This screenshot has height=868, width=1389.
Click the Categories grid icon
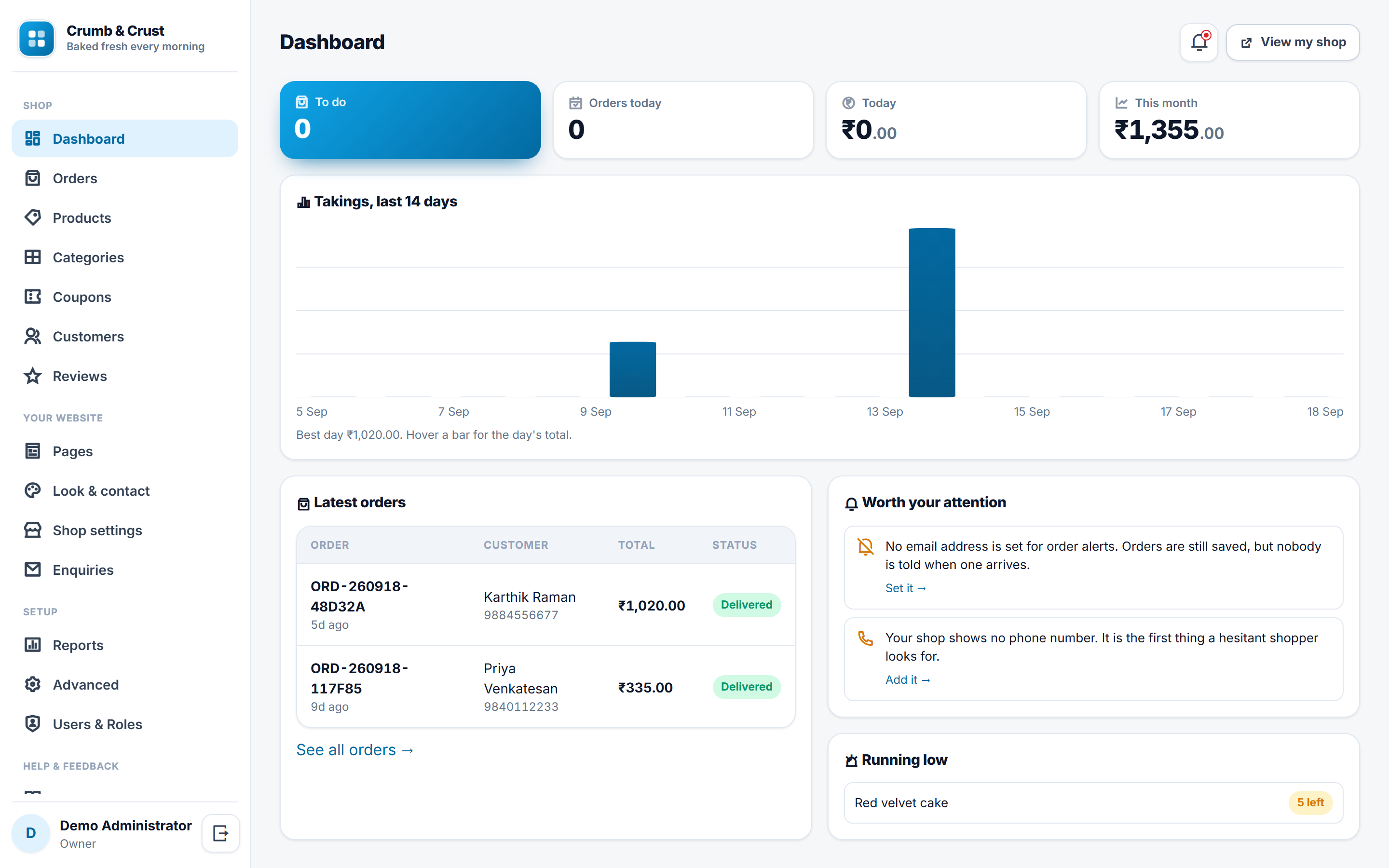click(x=33, y=257)
